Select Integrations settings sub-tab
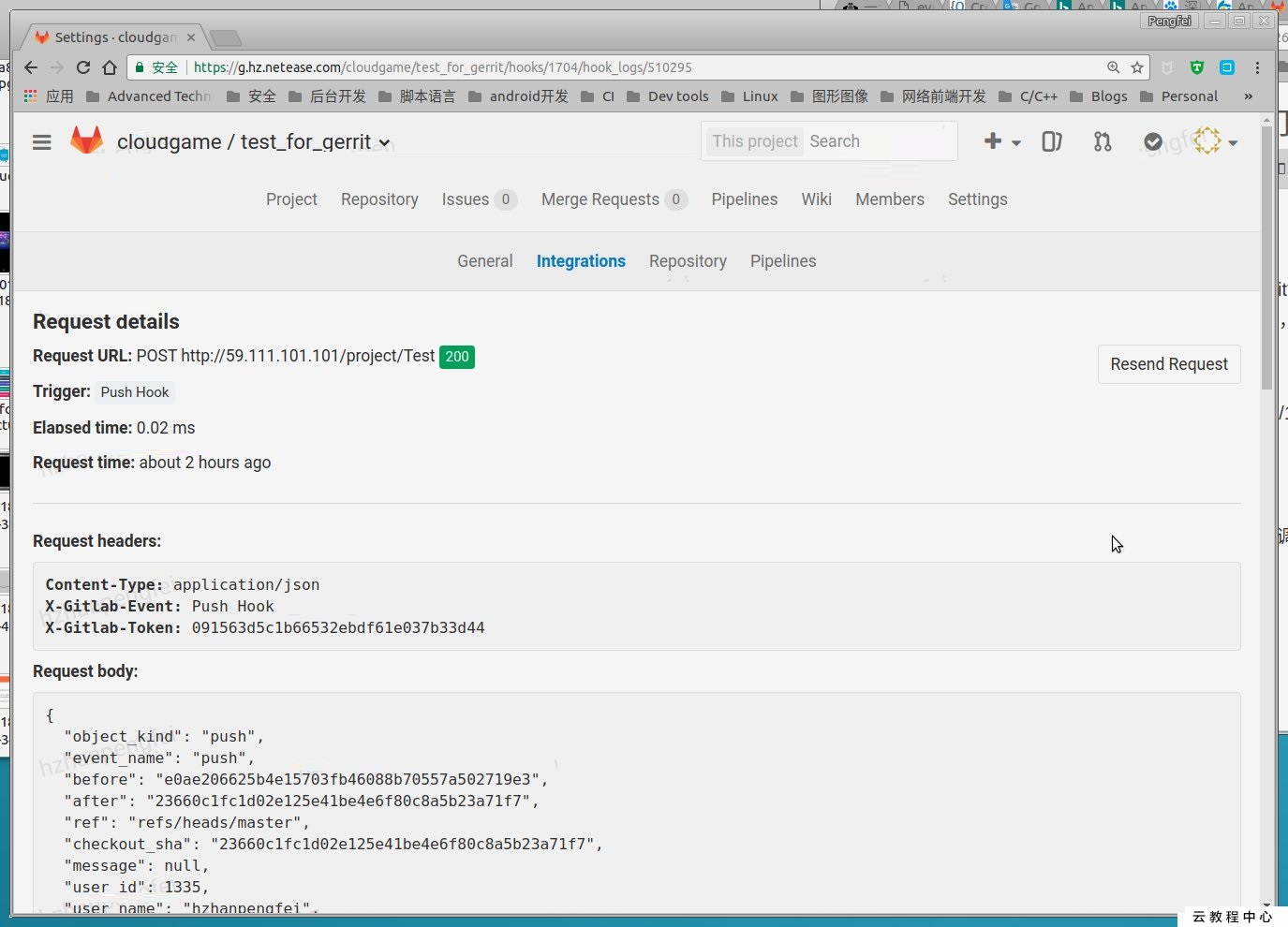This screenshot has height=927, width=1288. 581,261
